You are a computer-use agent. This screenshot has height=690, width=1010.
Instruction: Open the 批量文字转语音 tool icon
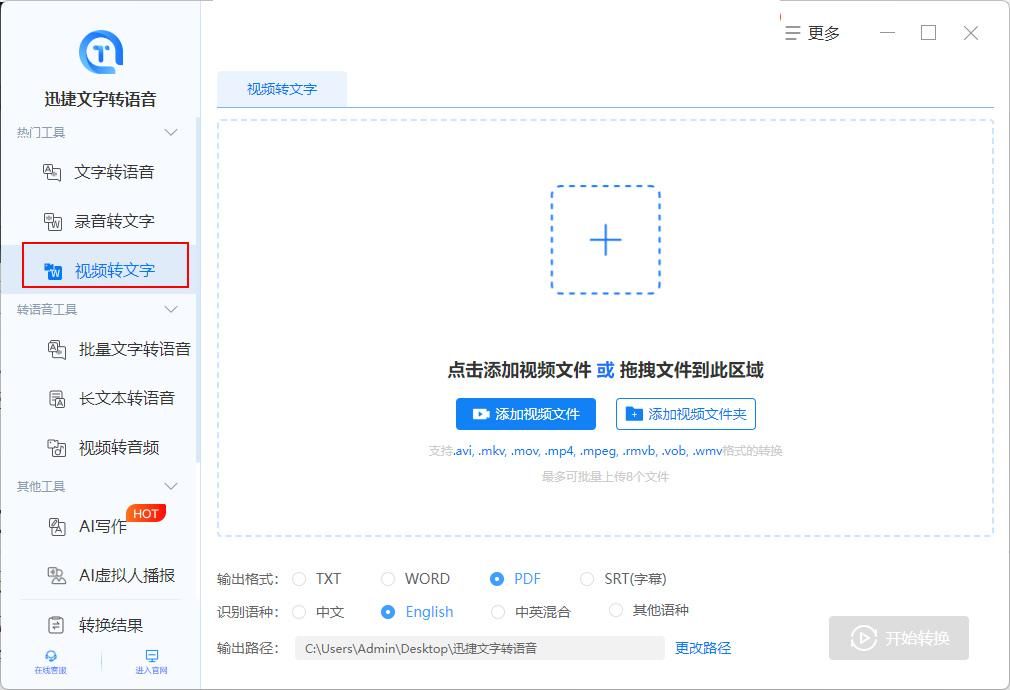[57, 349]
